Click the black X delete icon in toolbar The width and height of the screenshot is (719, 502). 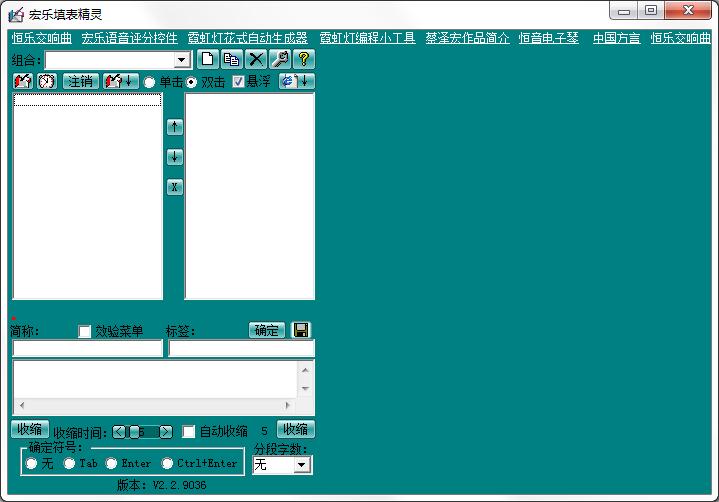[256, 59]
